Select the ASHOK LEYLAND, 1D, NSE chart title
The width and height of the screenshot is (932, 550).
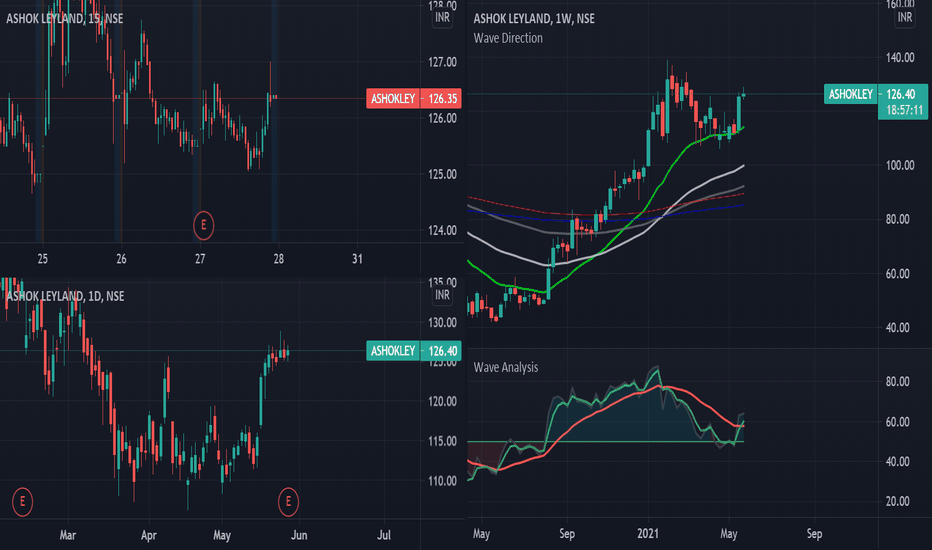point(65,296)
